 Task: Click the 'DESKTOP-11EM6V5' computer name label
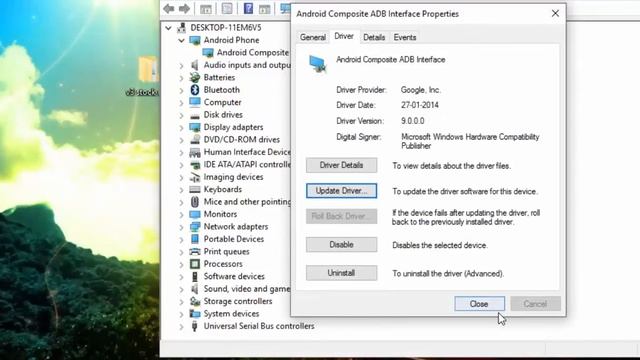(226, 28)
